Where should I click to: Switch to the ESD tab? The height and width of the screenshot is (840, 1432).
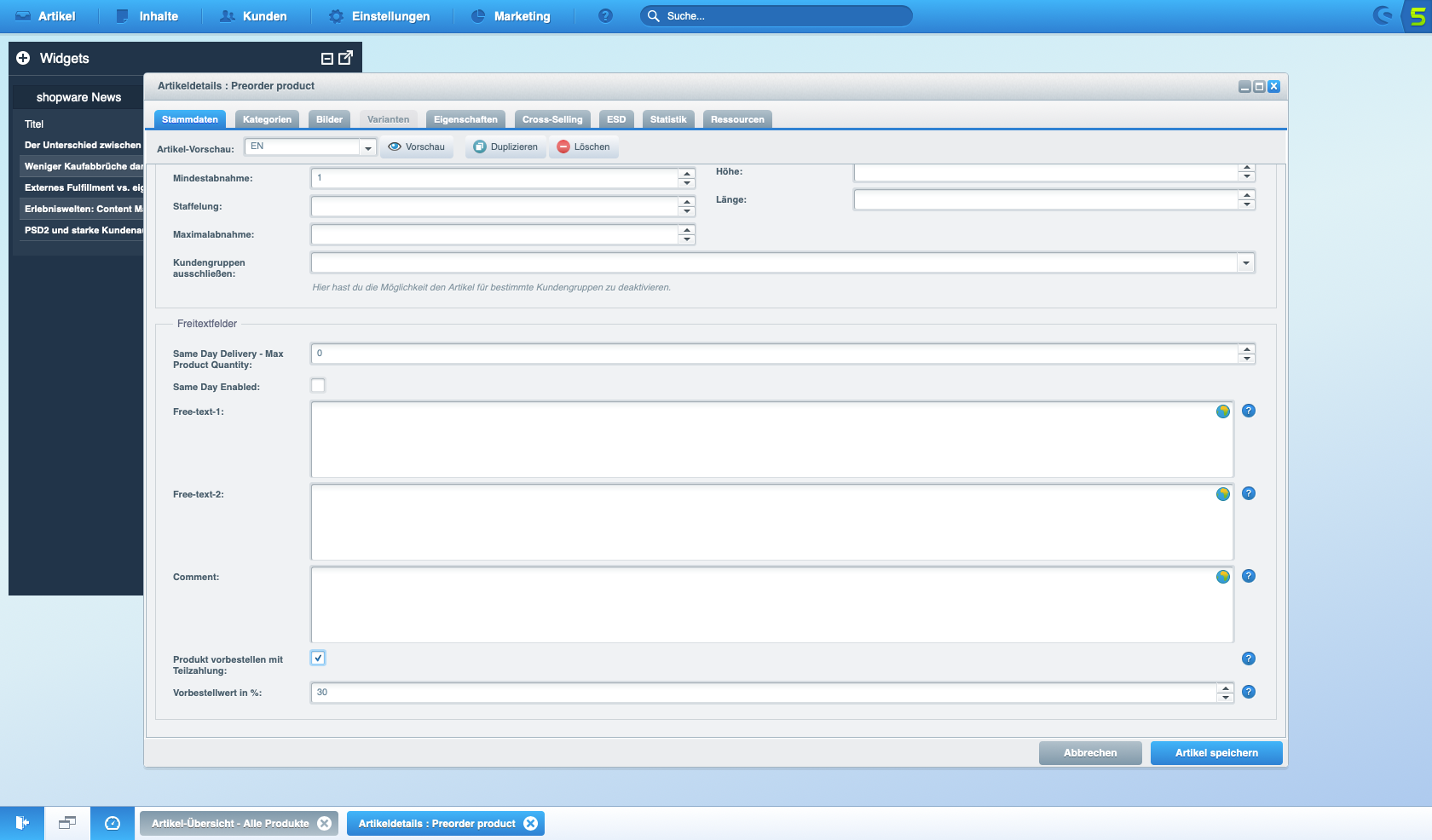[x=616, y=119]
